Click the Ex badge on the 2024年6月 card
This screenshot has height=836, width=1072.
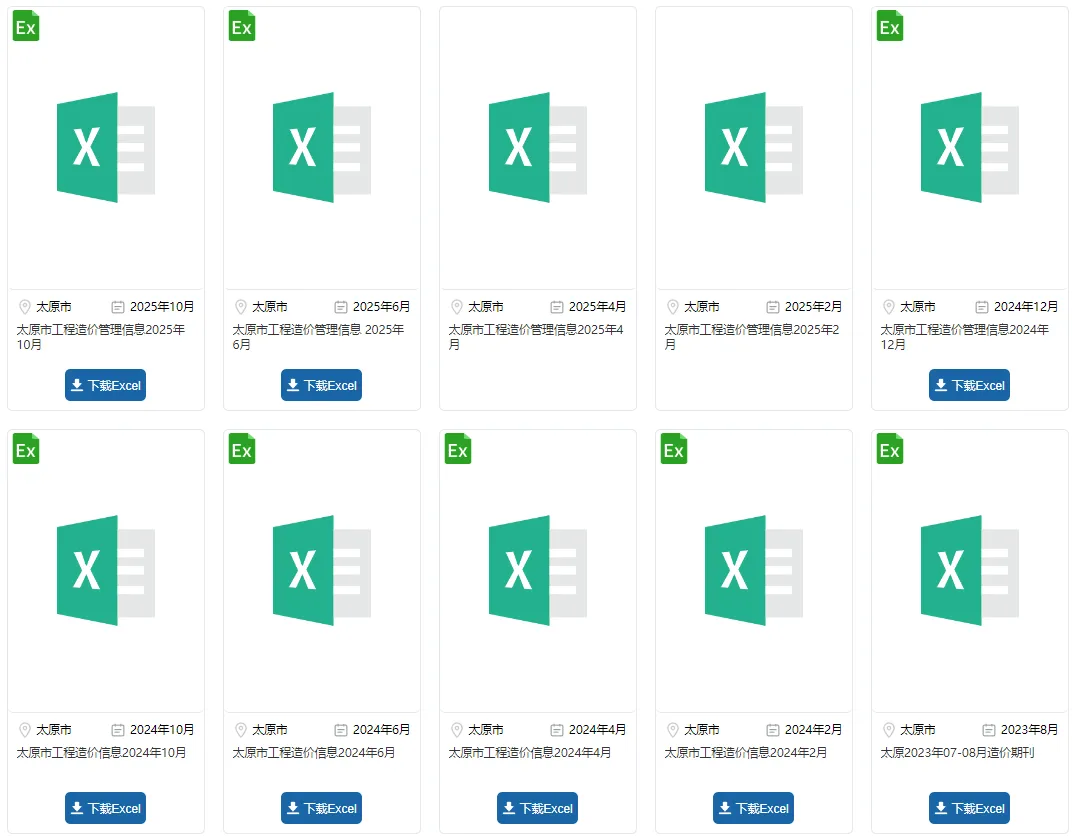point(242,449)
